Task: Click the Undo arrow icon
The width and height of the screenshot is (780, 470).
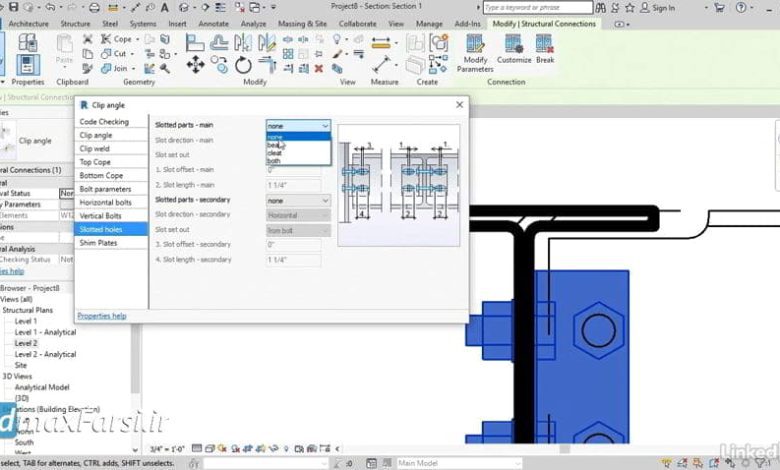Action: (50, 7)
